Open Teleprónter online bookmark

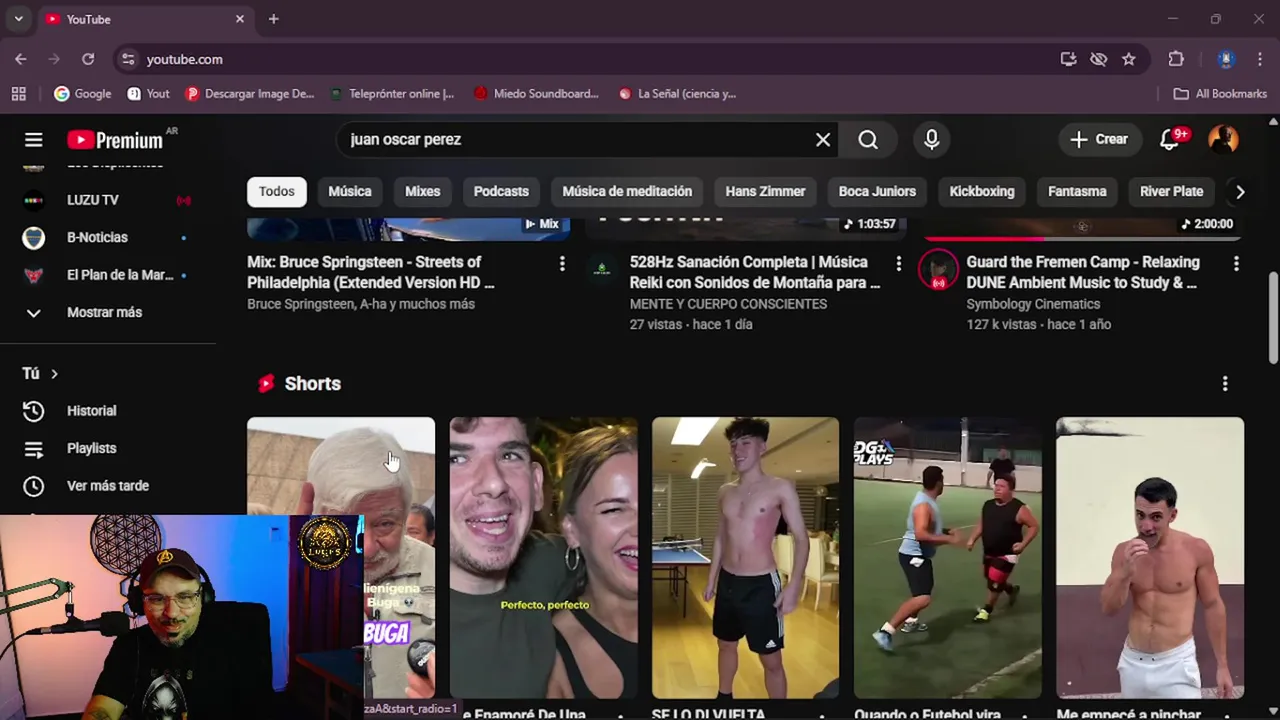392,94
